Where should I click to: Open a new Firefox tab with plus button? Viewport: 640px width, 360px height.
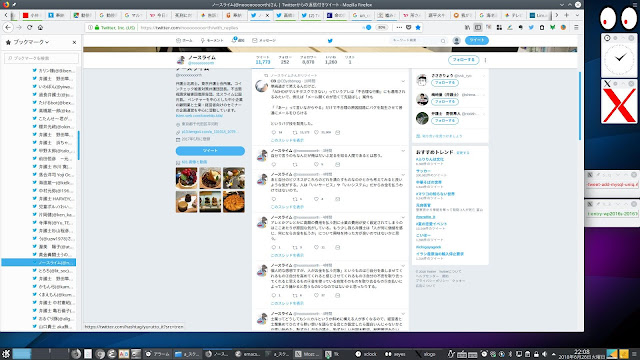click(567, 15)
